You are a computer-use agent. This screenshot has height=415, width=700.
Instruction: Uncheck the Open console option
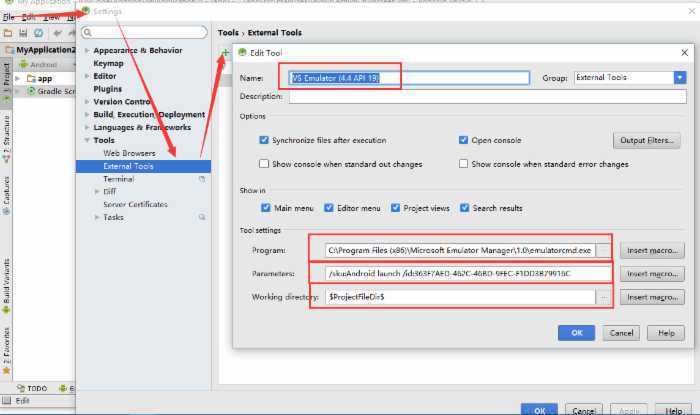tap(463, 140)
